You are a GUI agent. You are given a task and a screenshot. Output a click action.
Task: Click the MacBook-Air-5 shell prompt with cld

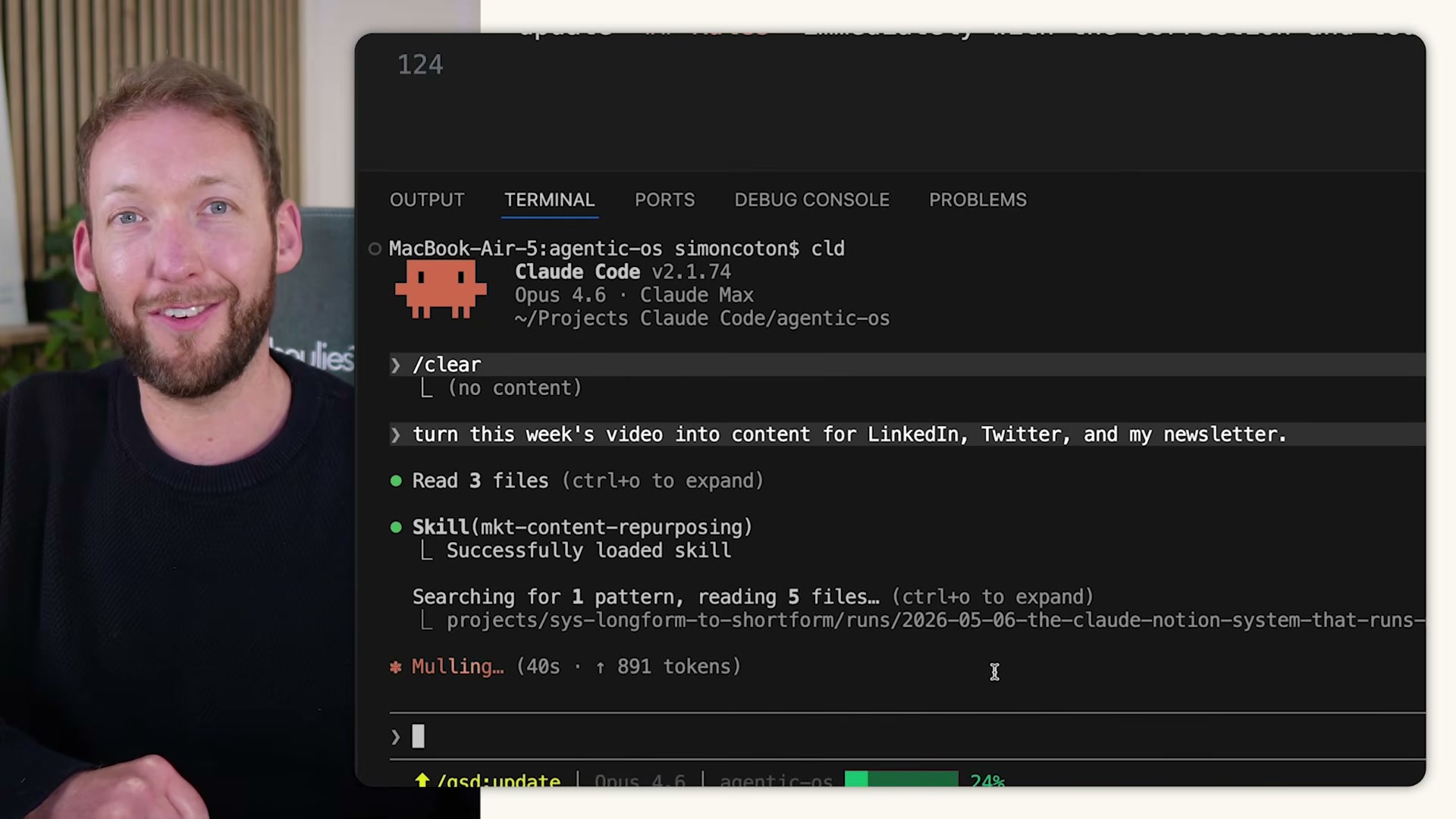[x=617, y=249]
